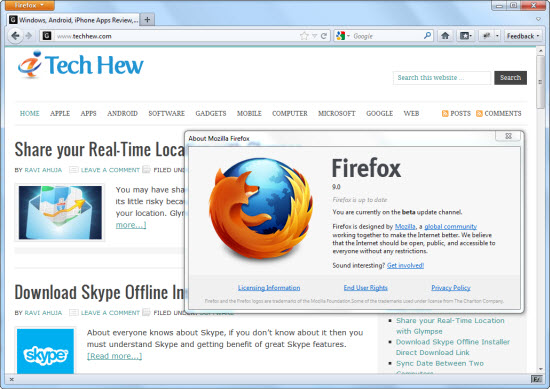Screen dimensions: 550x389
Task: Open Privacy Policy link in dialog
Action: [451, 288]
